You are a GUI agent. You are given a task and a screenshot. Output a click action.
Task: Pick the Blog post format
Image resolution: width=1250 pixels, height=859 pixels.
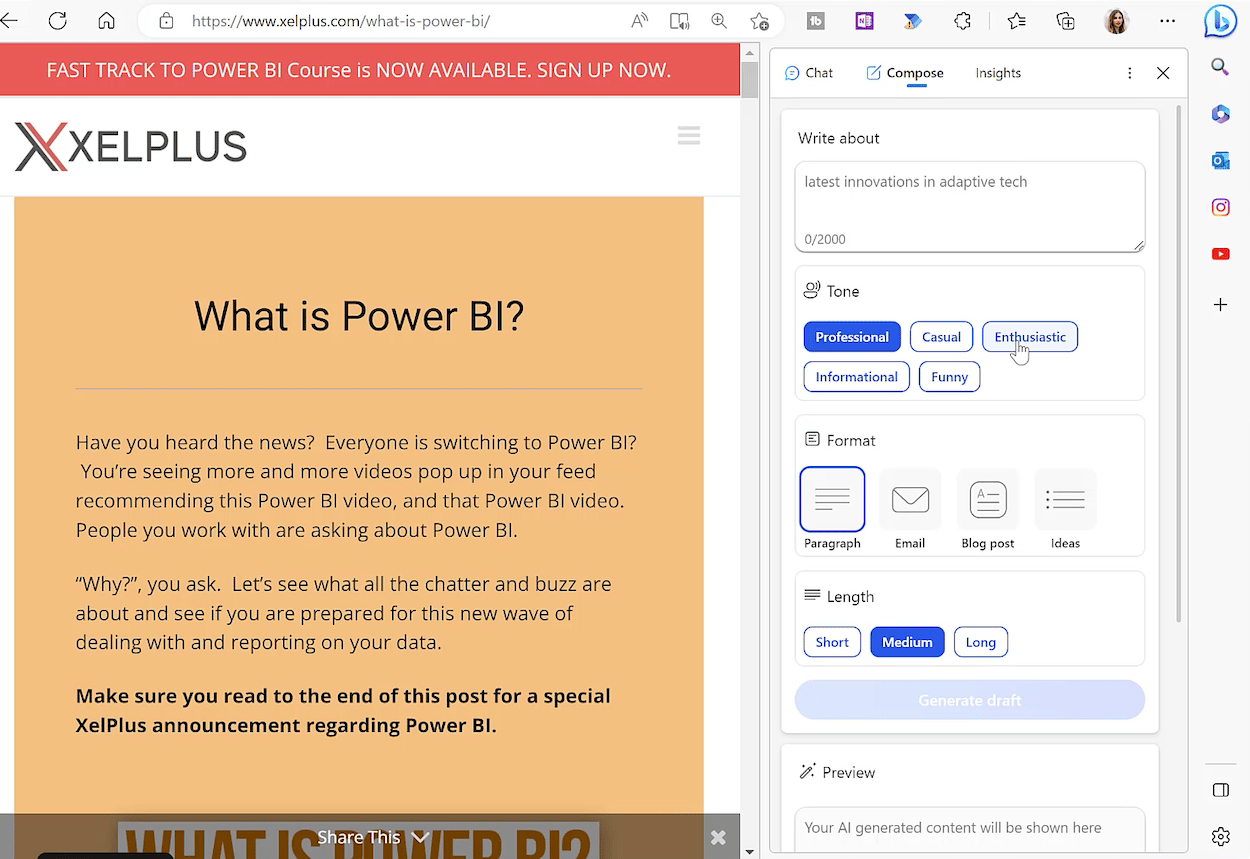tap(988, 508)
